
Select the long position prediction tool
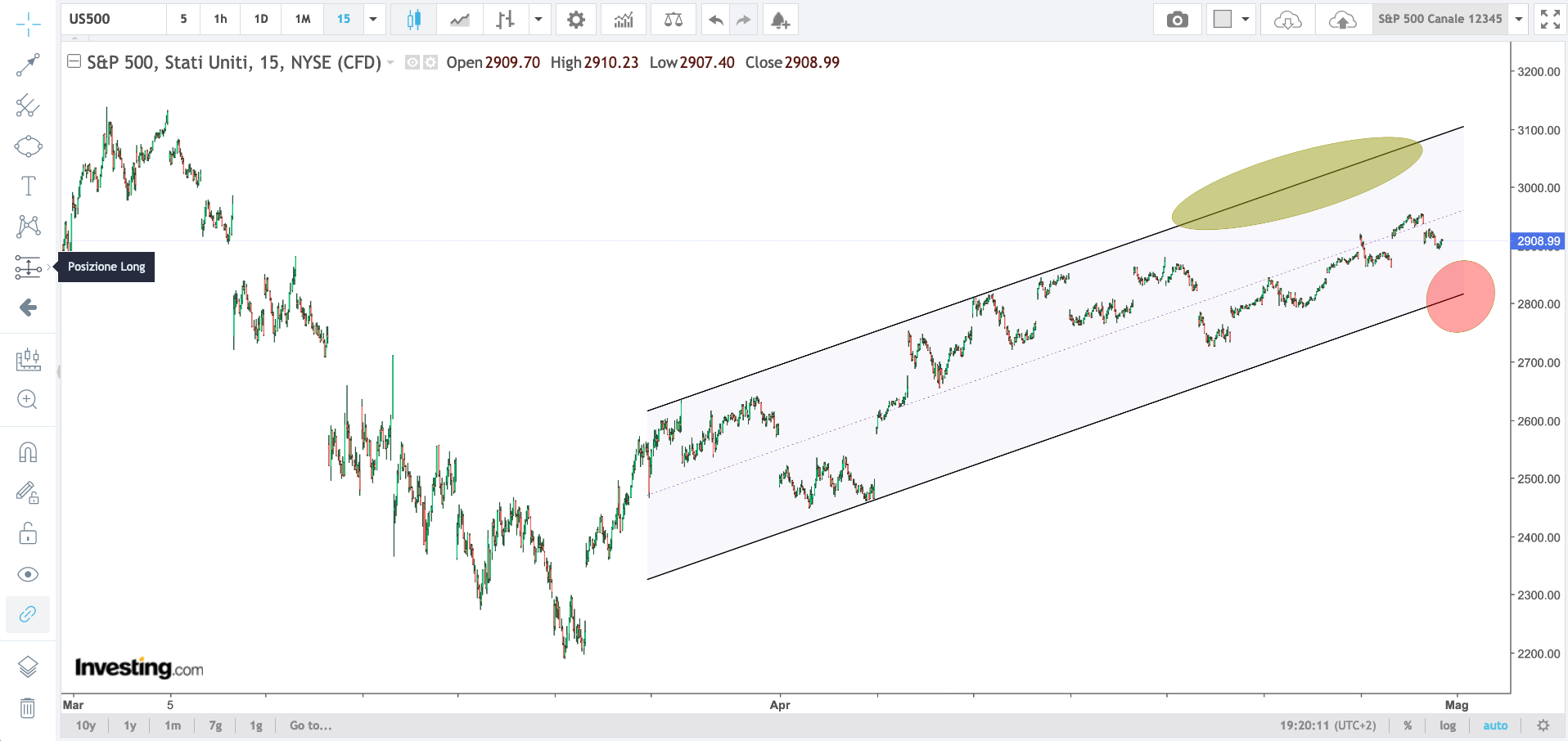(x=28, y=267)
